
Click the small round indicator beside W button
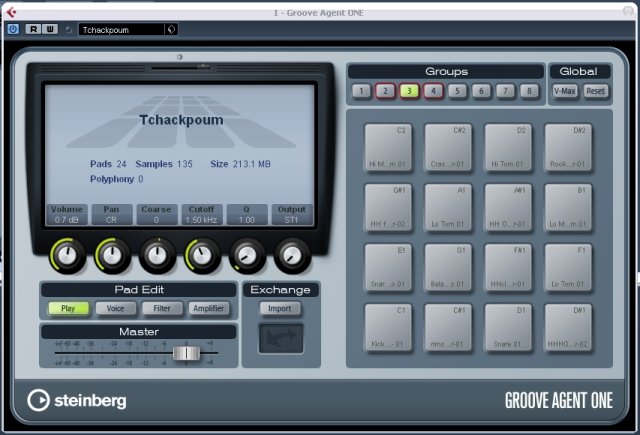tap(68, 29)
